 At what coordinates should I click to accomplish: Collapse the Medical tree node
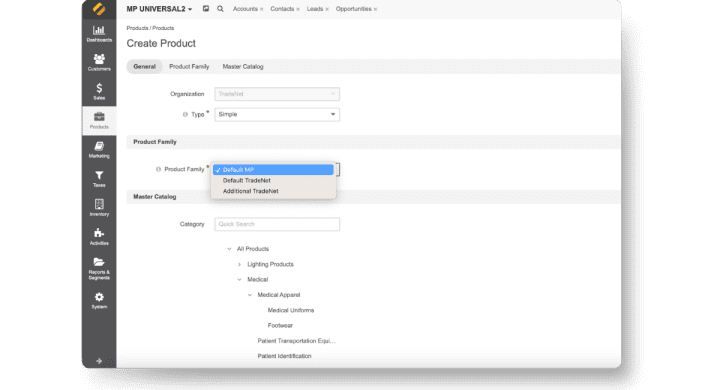point(239,280)
